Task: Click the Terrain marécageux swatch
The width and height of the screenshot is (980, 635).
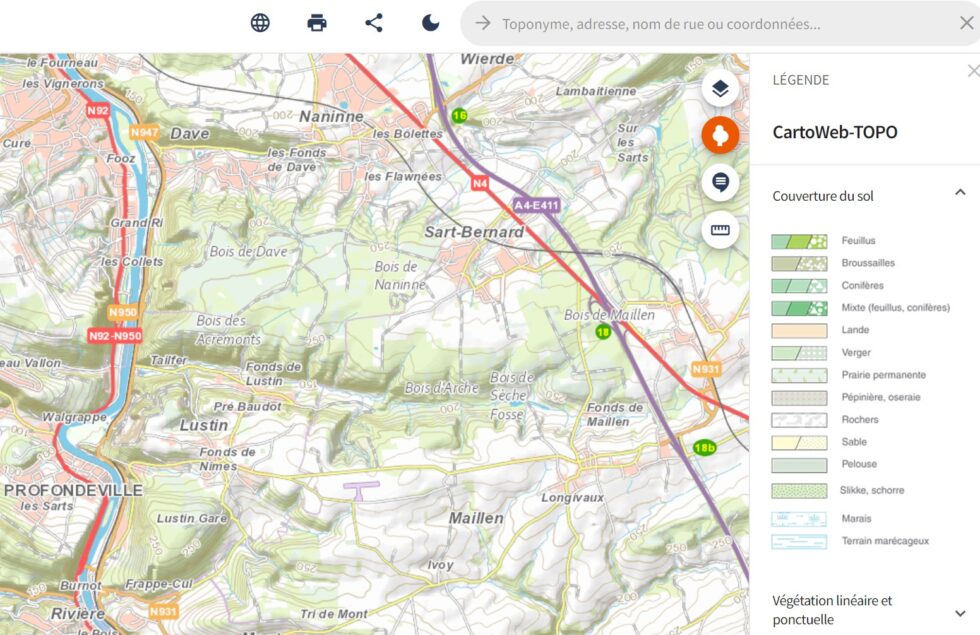Action: click(799, 541)
